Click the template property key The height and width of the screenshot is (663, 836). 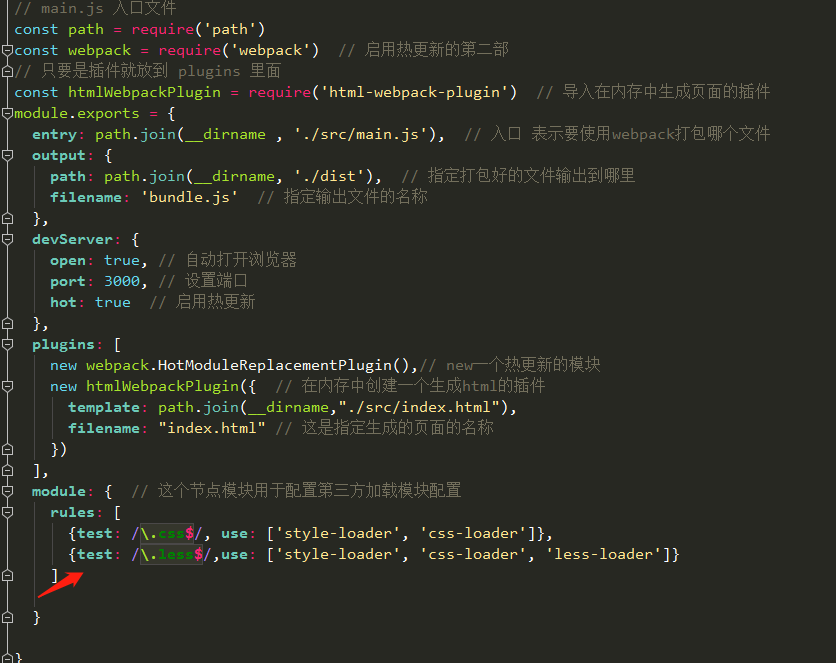click(x=103, y=407)
